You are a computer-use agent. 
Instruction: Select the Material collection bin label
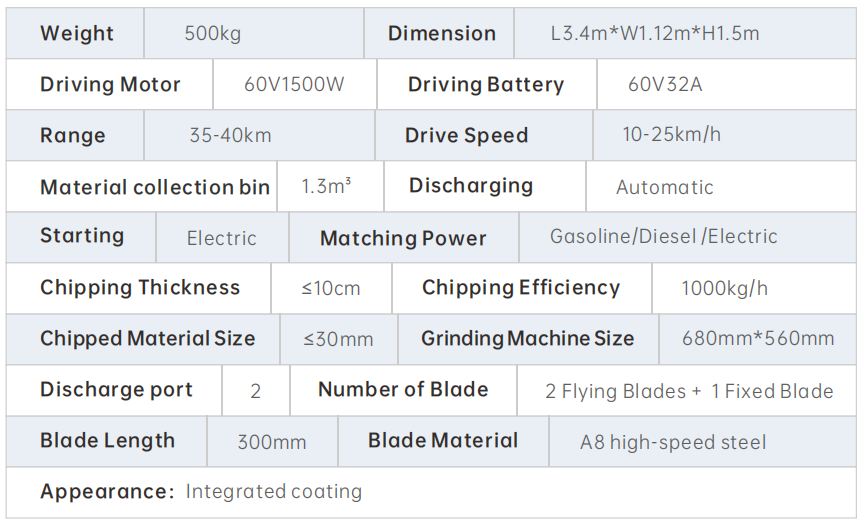[155, 187]
